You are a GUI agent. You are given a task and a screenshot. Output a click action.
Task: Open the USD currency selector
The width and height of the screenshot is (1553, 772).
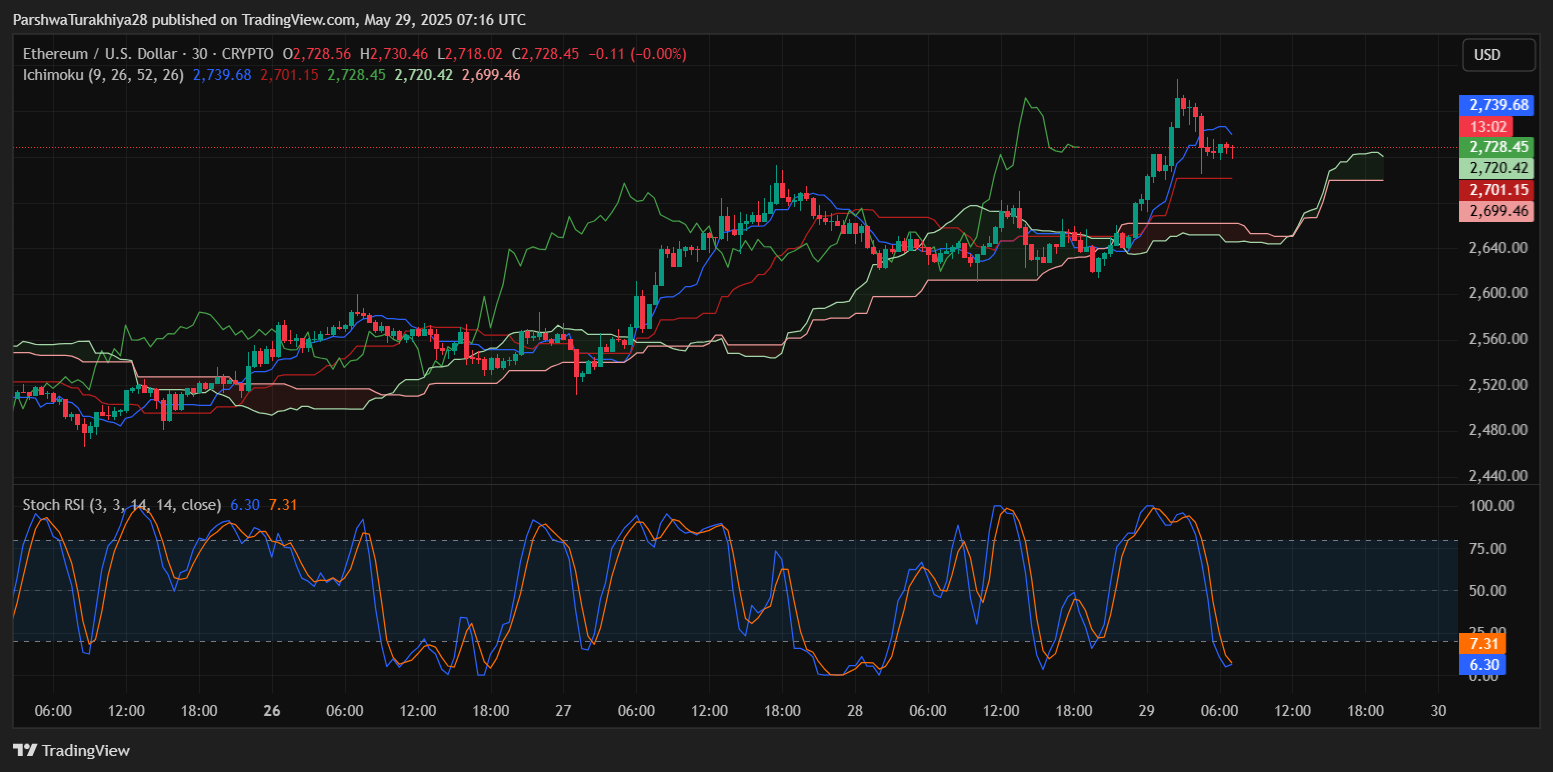1497,55
